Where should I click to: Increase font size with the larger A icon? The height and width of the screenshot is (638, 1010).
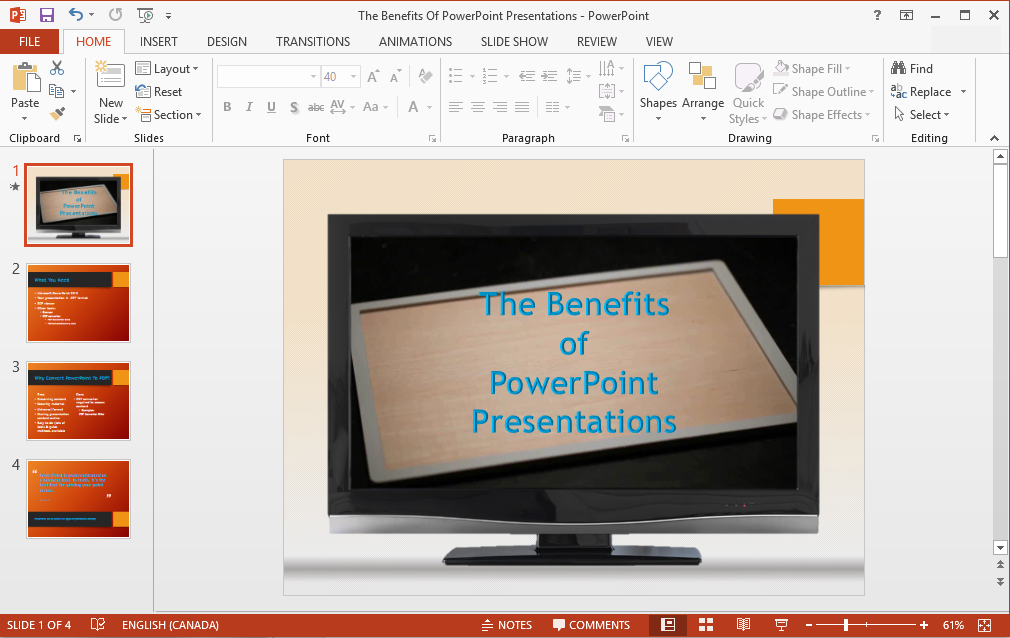tap(373, 77)
